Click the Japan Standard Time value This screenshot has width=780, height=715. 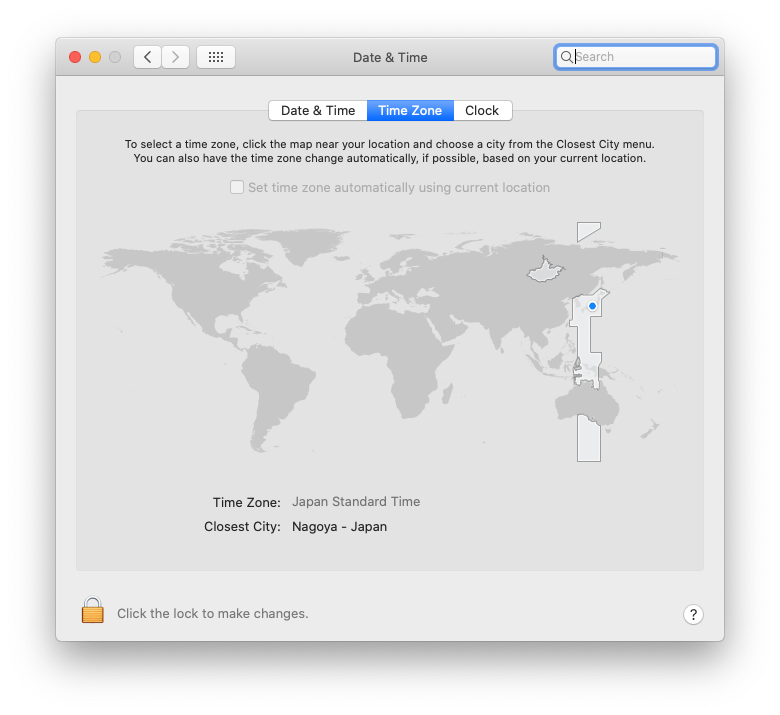coord(356,502)
